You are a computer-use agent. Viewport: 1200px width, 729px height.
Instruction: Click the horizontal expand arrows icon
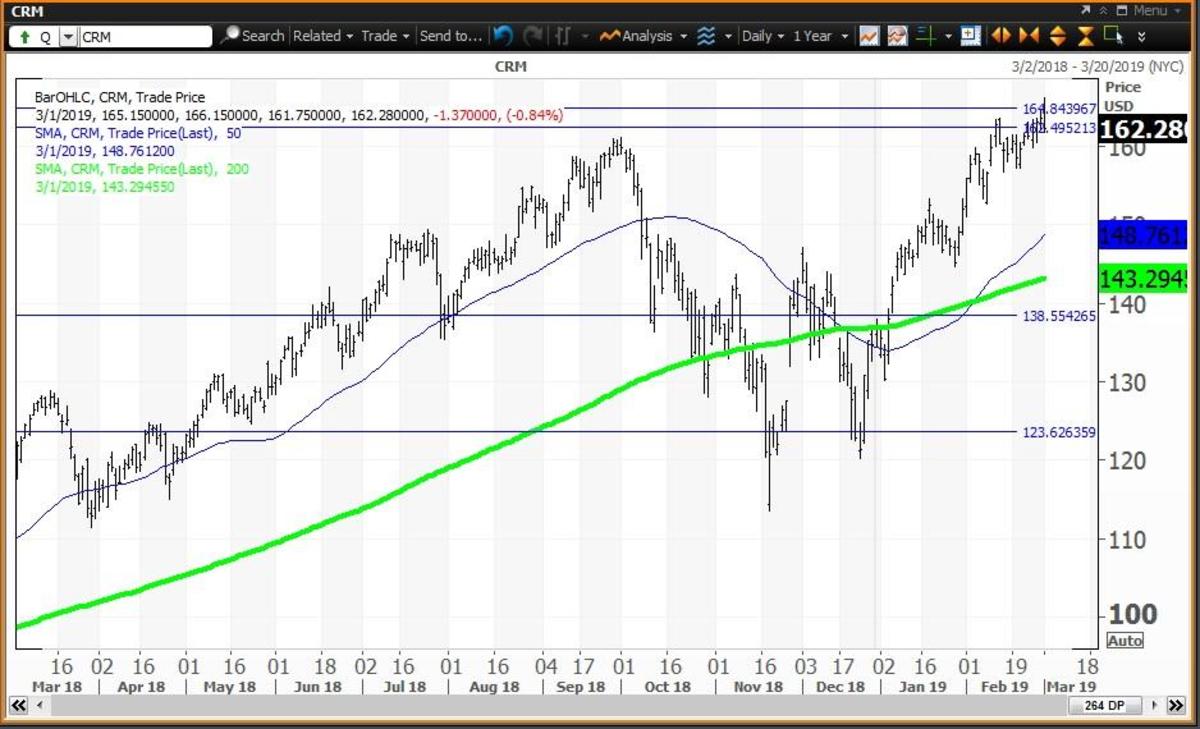click(1001, 36)
